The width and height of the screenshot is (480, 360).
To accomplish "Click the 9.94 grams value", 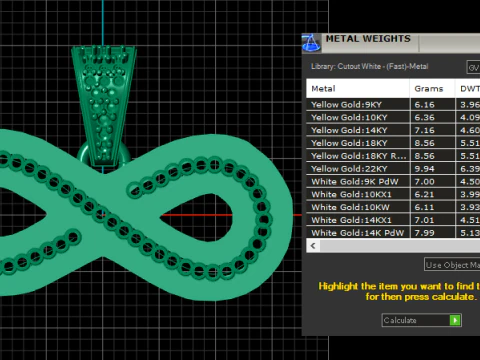I will click(x=424, y=169).
